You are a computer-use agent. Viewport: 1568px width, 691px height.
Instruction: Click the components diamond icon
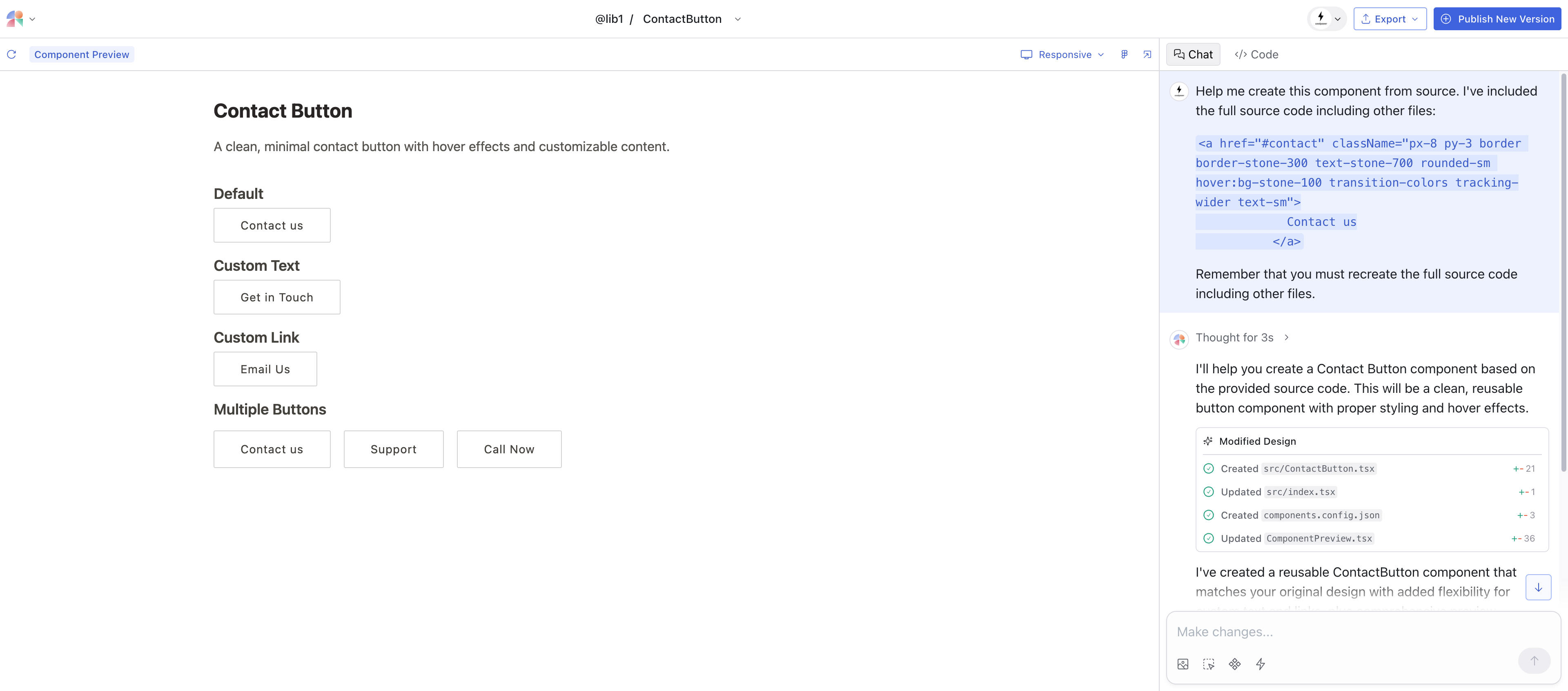[x=1234, y=664]
